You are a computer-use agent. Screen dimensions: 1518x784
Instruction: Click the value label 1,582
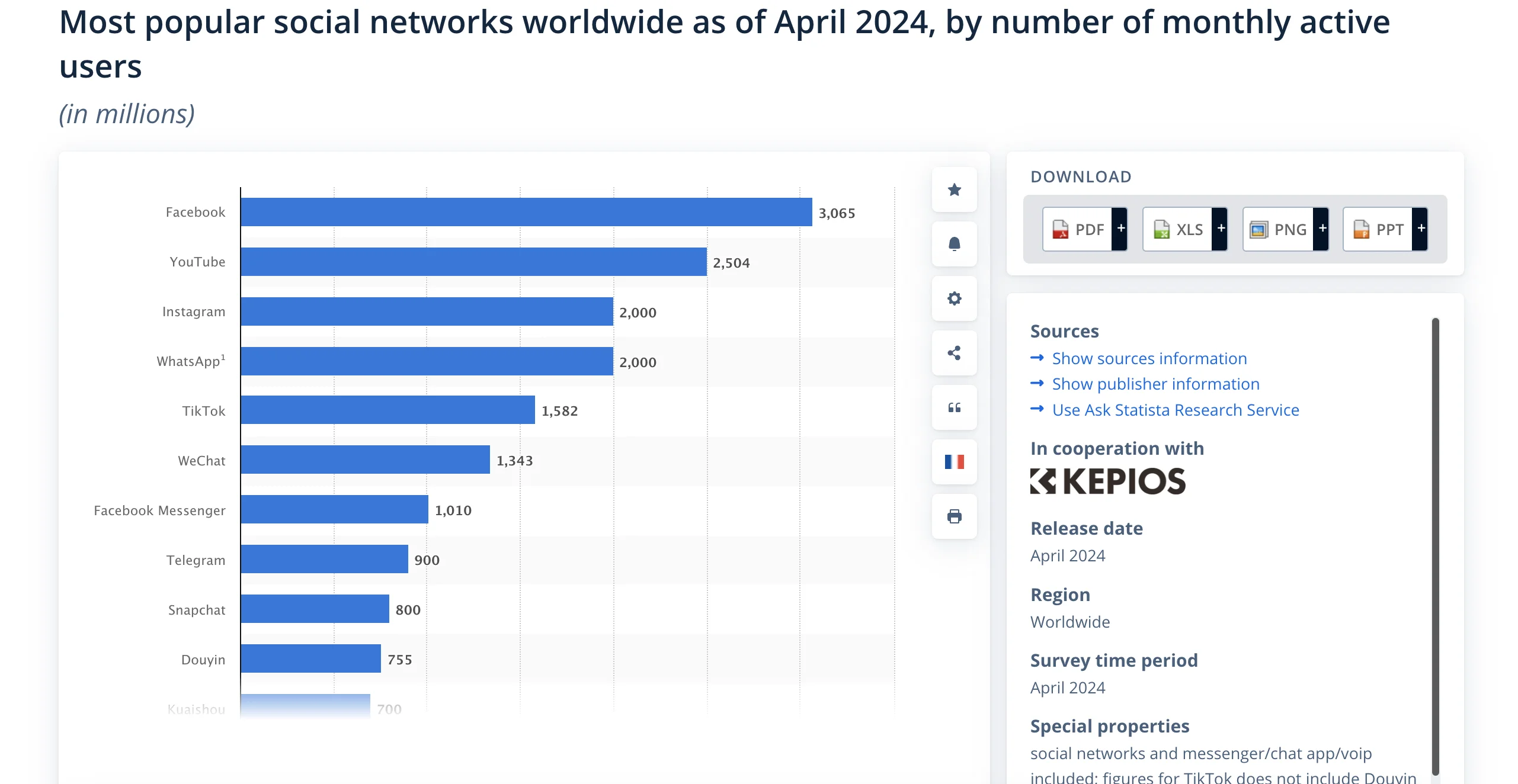click(559, 411)
